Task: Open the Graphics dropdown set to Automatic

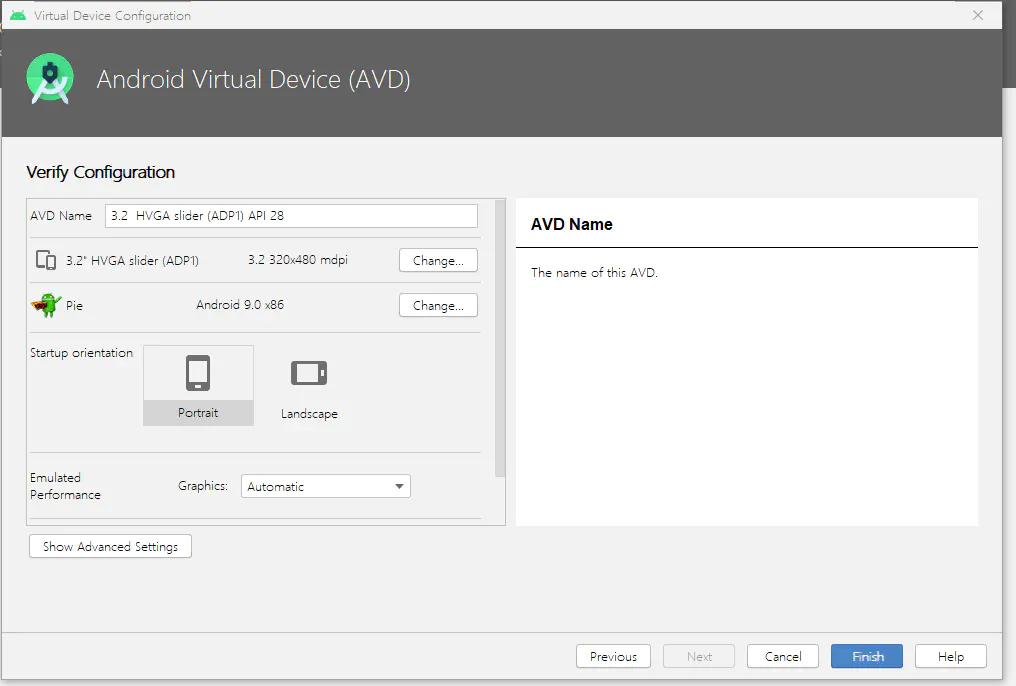Action: click(325, 486)
